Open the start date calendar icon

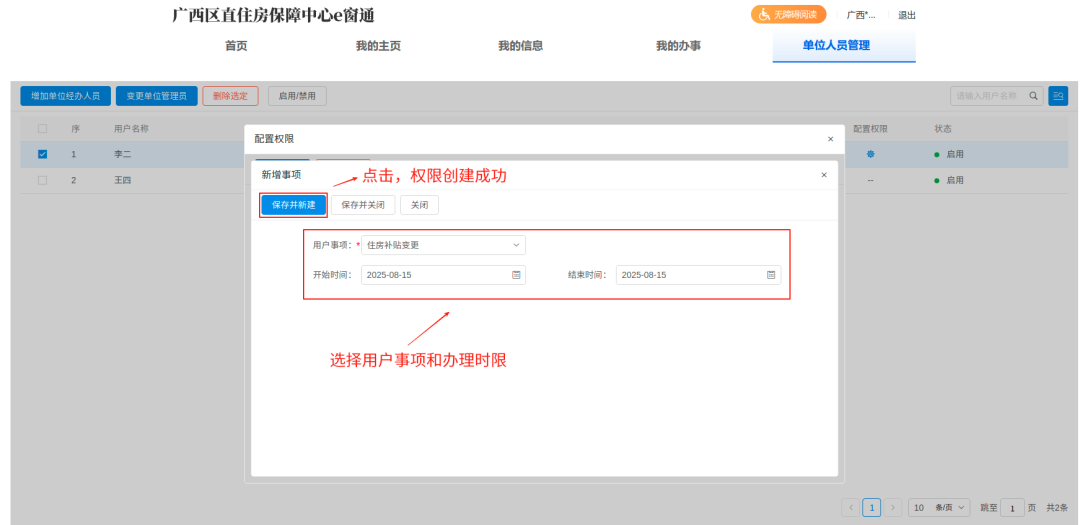click(516, 275)
